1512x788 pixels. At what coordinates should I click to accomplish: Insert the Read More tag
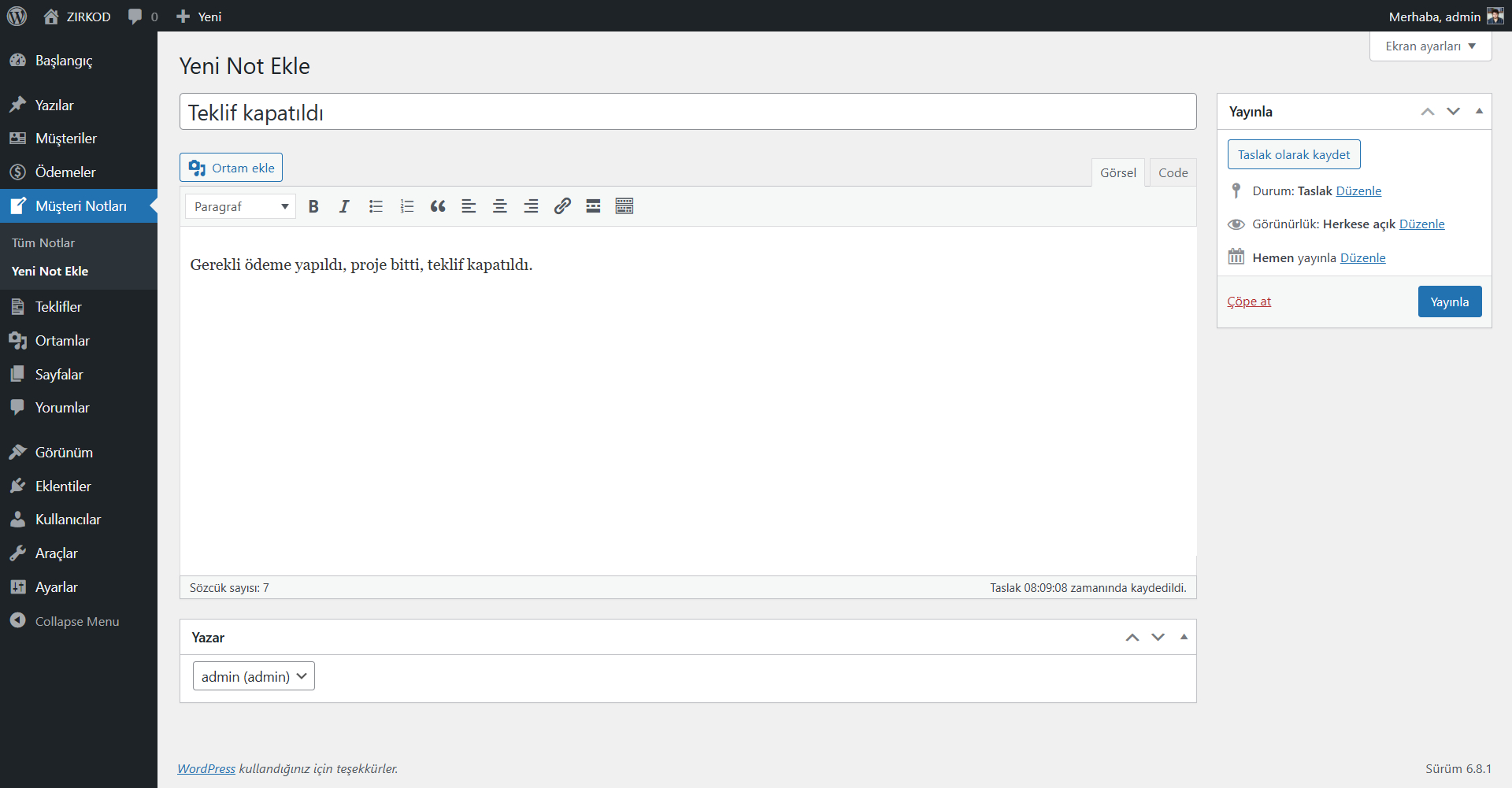pos(593,206)
